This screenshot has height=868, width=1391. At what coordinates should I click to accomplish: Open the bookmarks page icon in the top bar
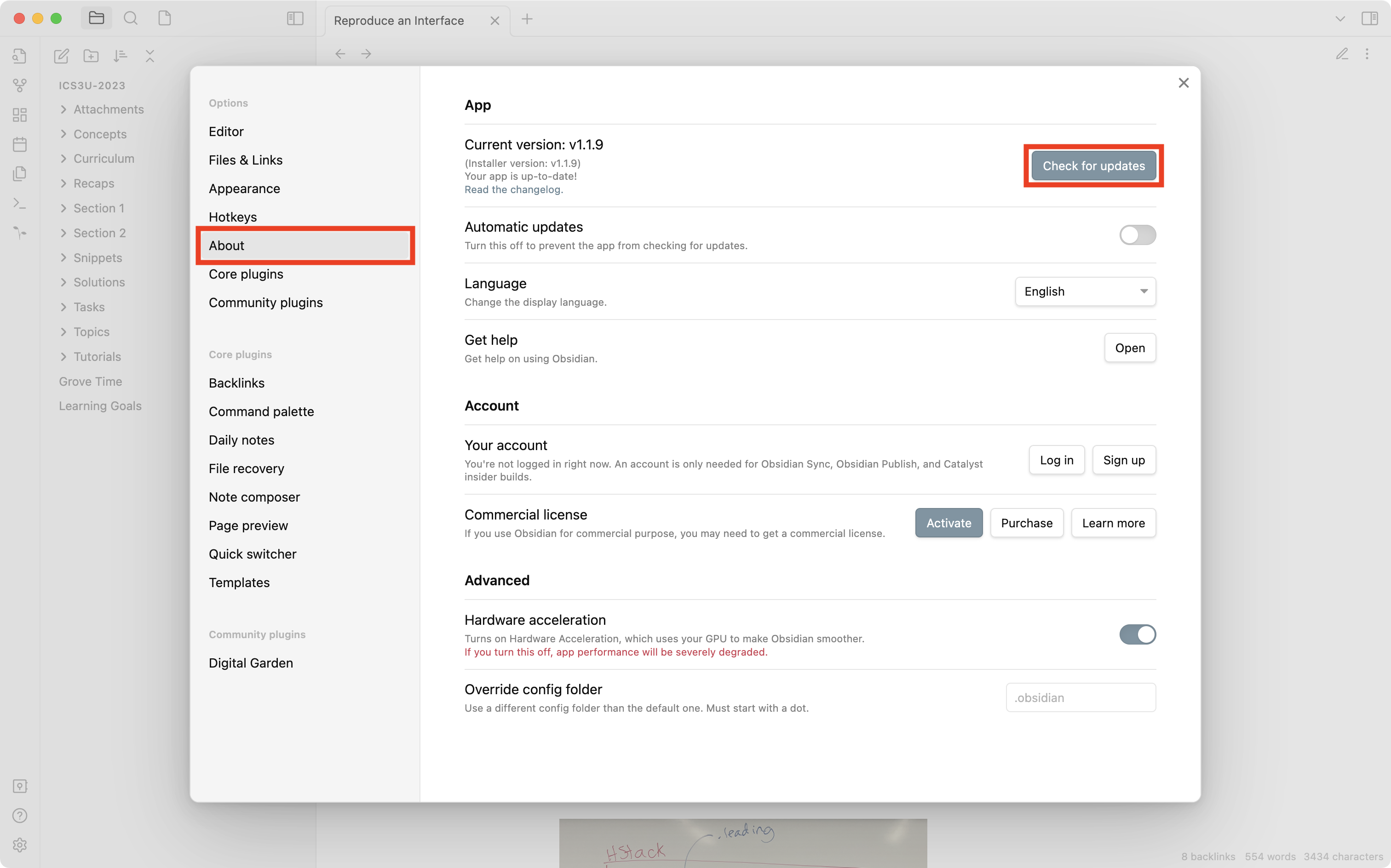(165, 18)
